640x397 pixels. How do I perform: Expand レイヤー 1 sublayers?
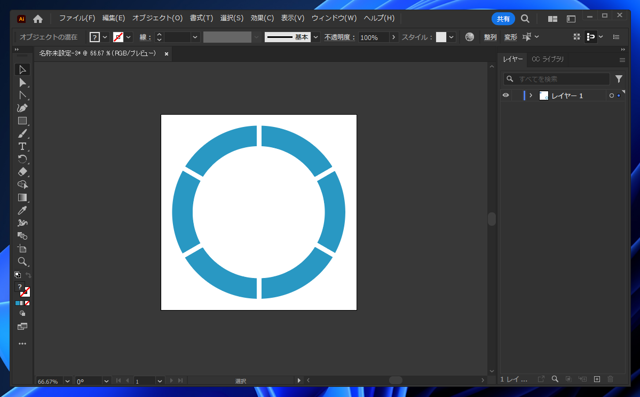tap(531, 95)
